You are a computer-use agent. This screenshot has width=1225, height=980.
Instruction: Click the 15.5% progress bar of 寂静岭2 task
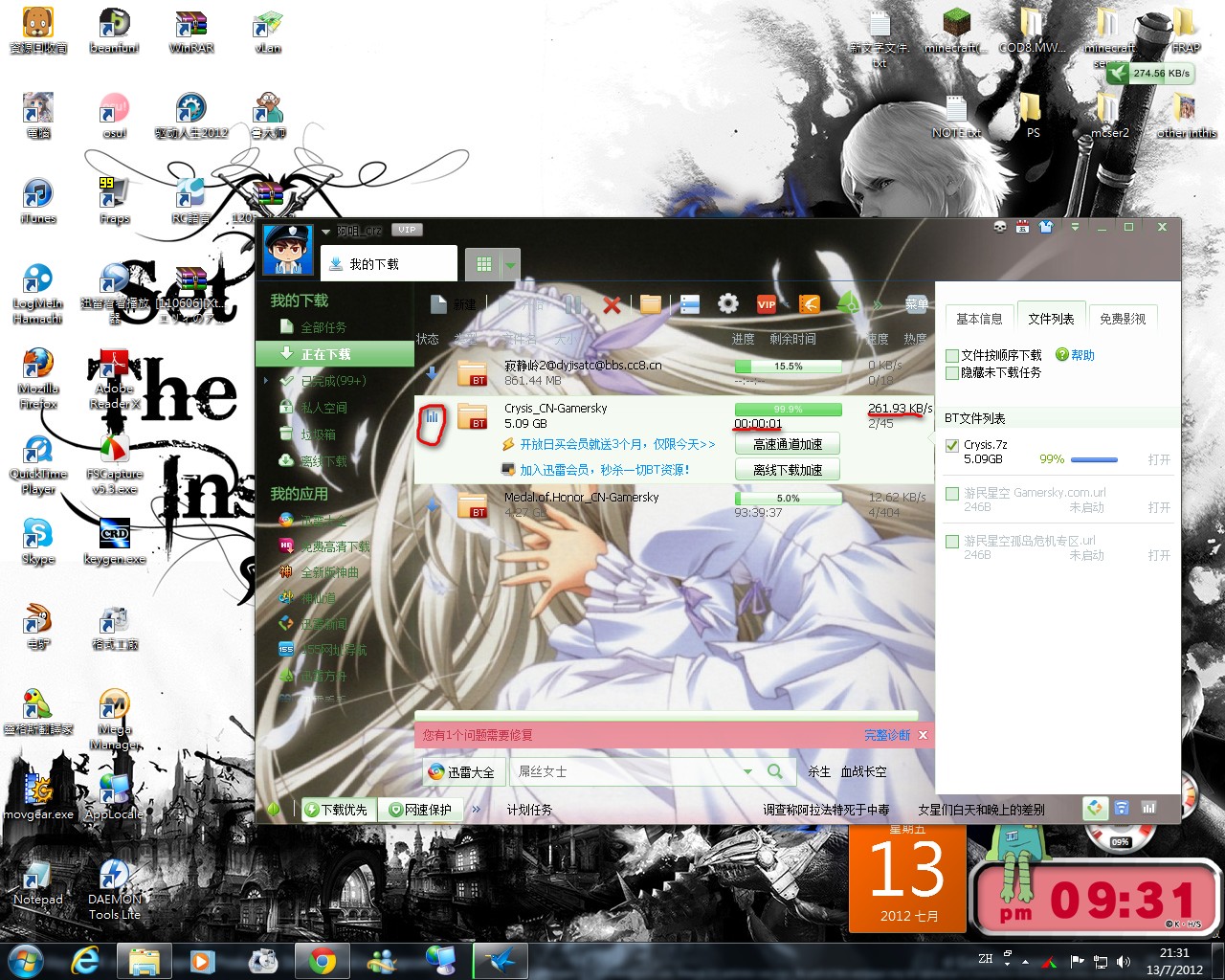coord(788,367)
